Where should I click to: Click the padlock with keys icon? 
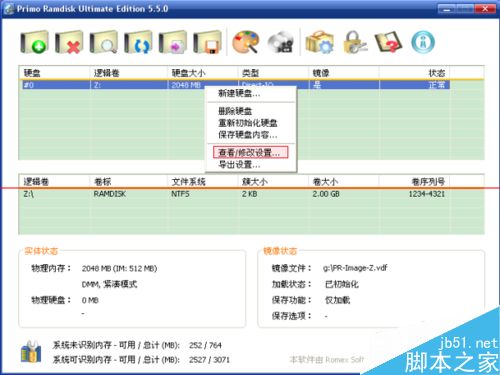pyautogui.click(x=354, y=42)
